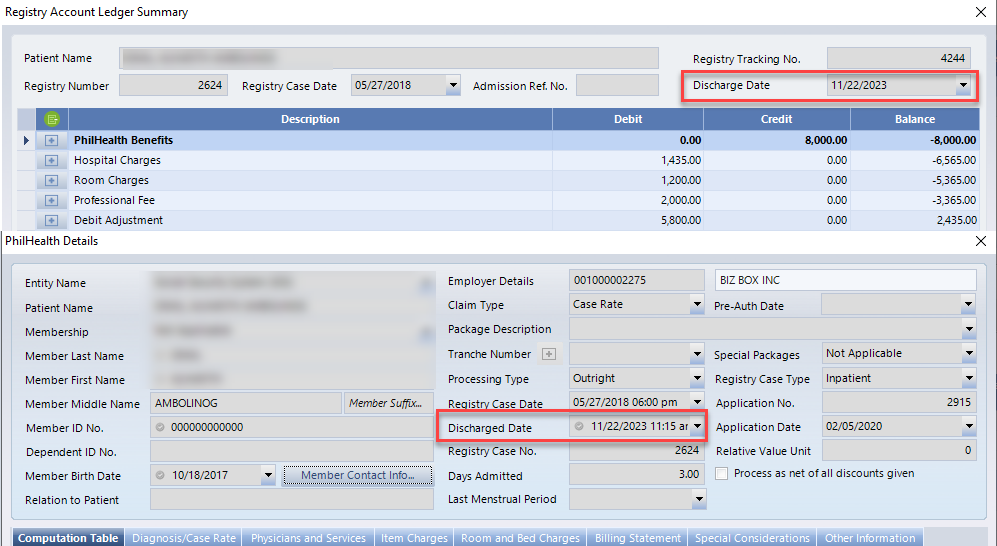Open the Discharge Date picker in ledger summary

coord(962,86)
